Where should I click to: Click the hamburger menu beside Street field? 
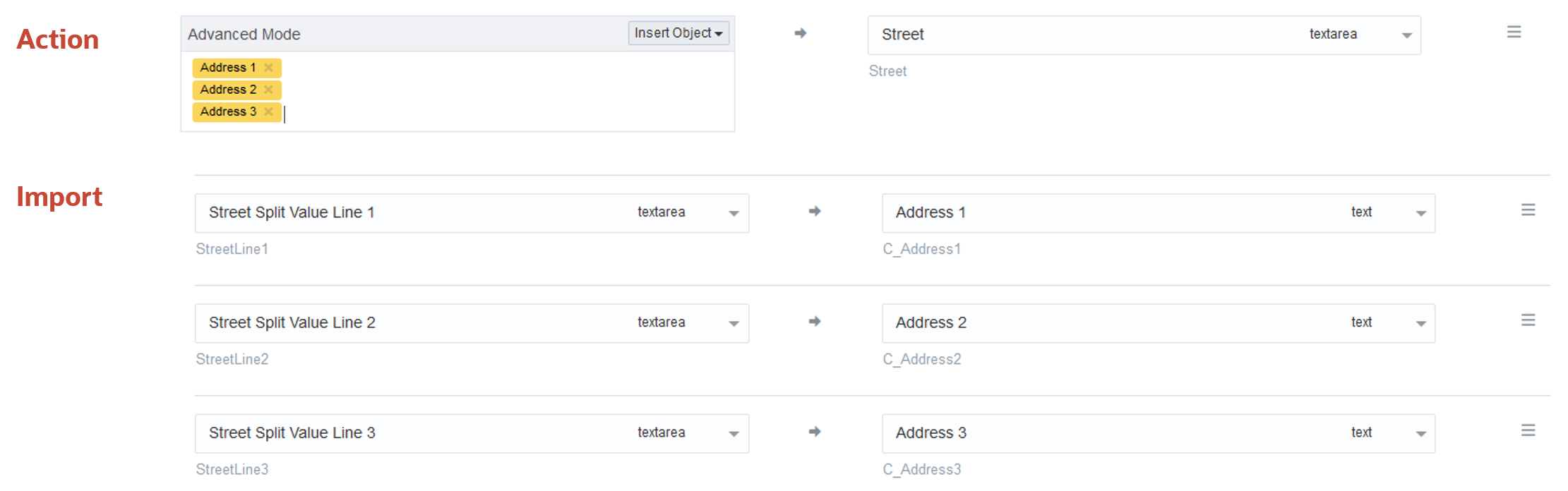(x=1514, y=32)
